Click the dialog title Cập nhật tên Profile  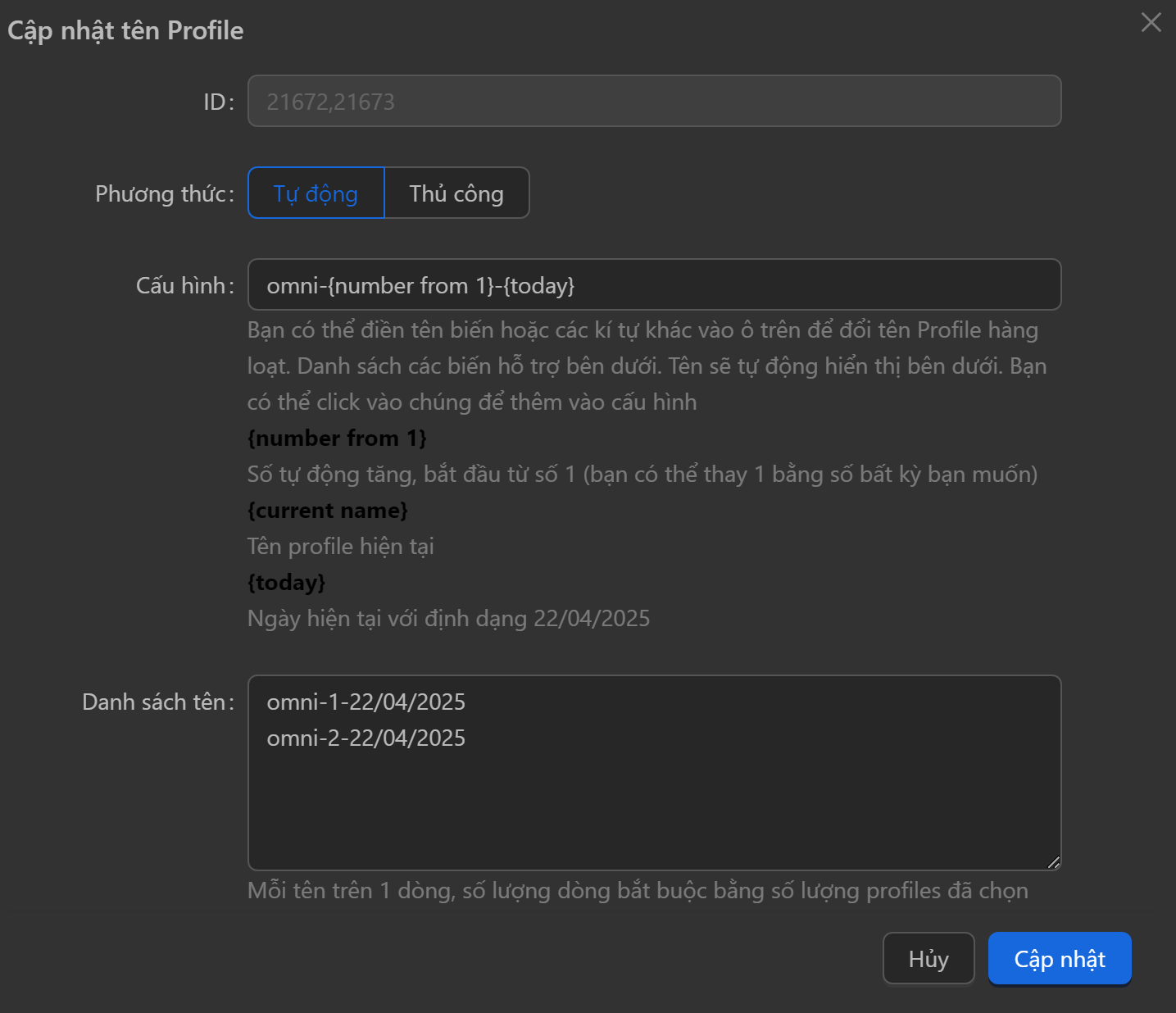[125, 30]
